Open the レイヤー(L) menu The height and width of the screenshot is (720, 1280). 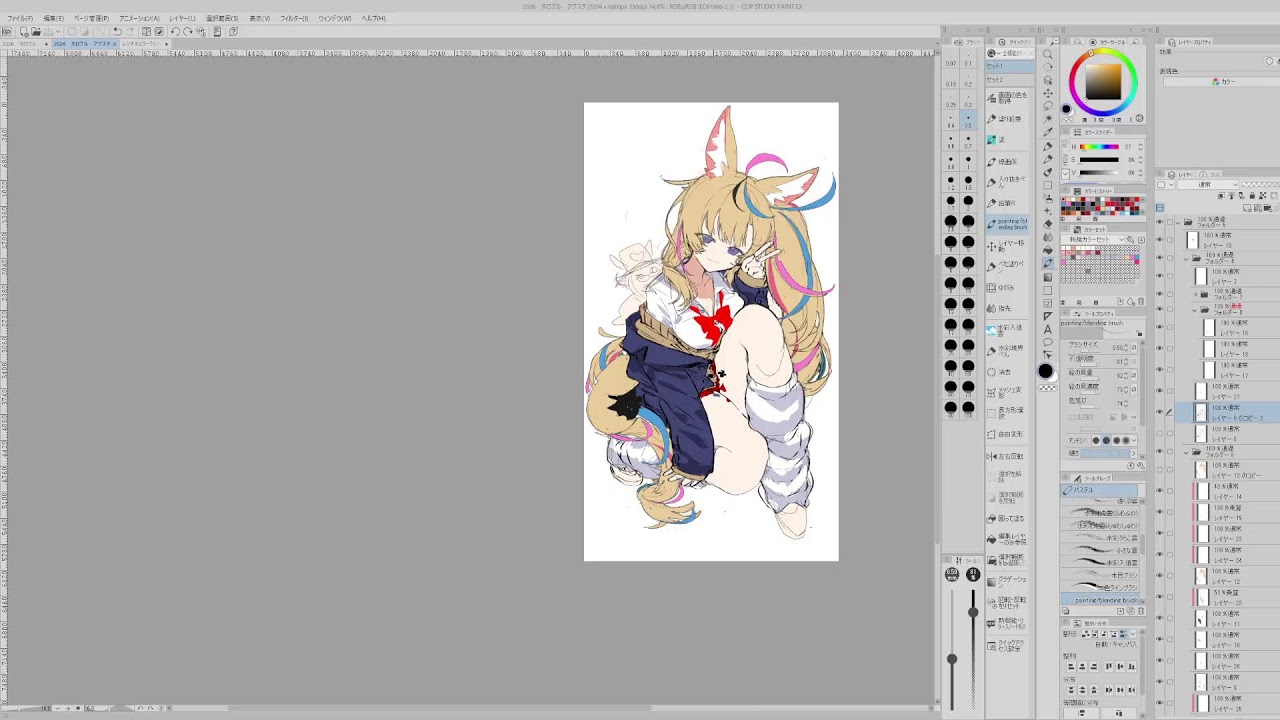[x=183, y=18]
